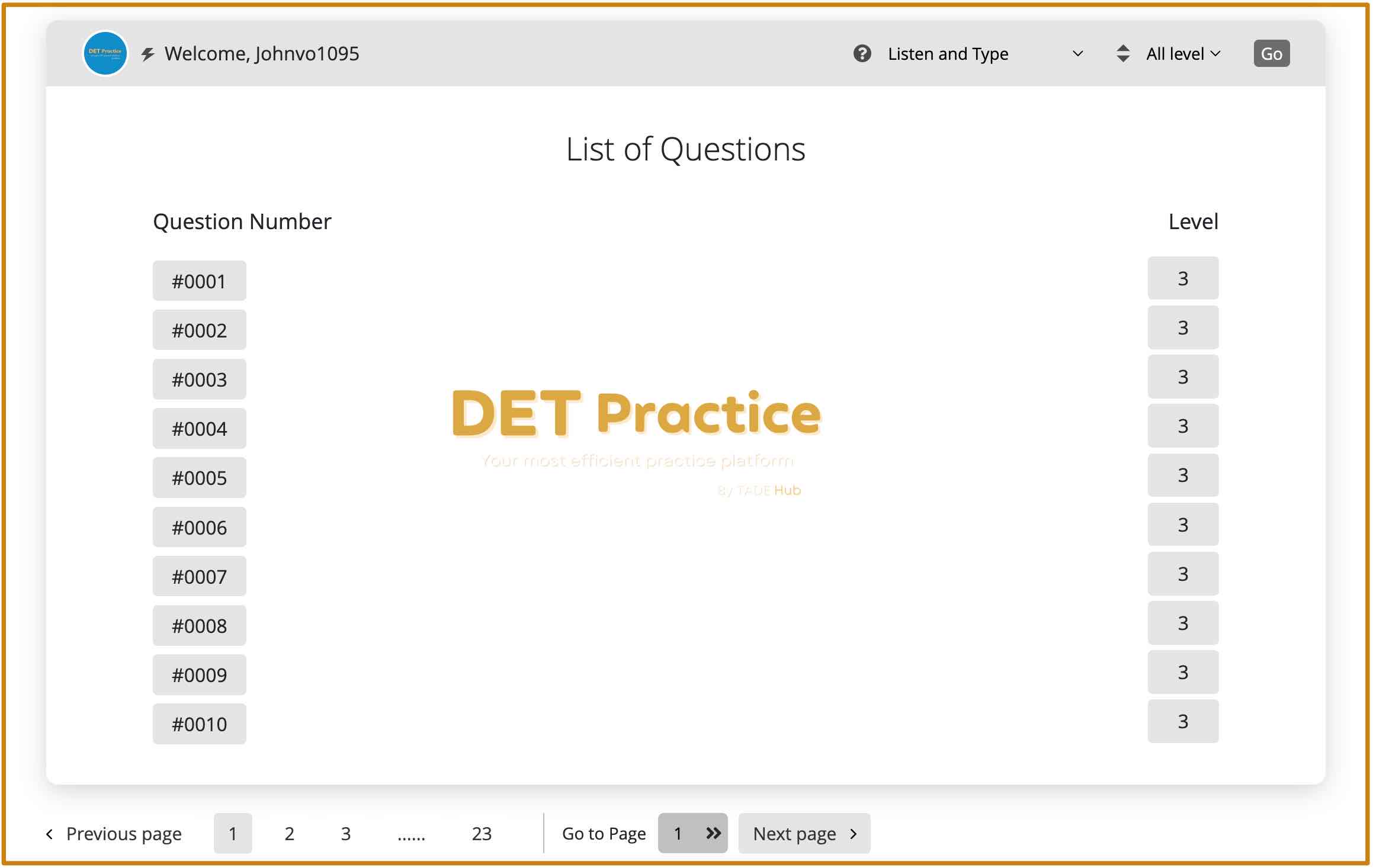This screenshot has width=1373, height=868.
Task: Click the DET Practice logo icon
Action: click(103, 53)
